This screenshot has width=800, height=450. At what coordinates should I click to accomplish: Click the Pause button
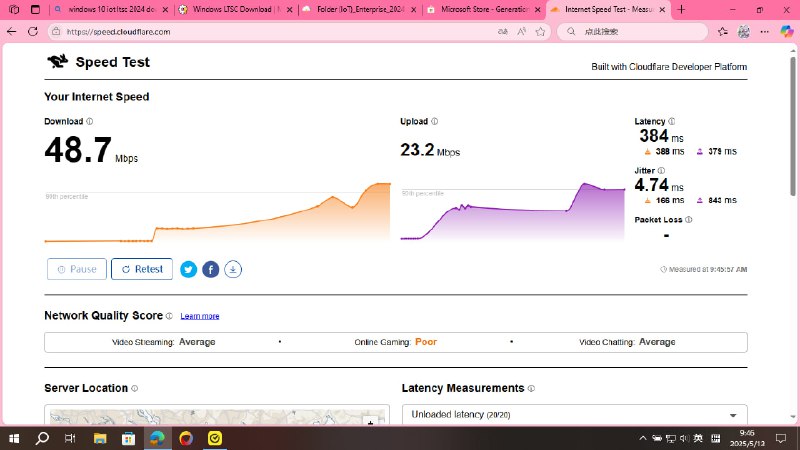click(77, 269)
